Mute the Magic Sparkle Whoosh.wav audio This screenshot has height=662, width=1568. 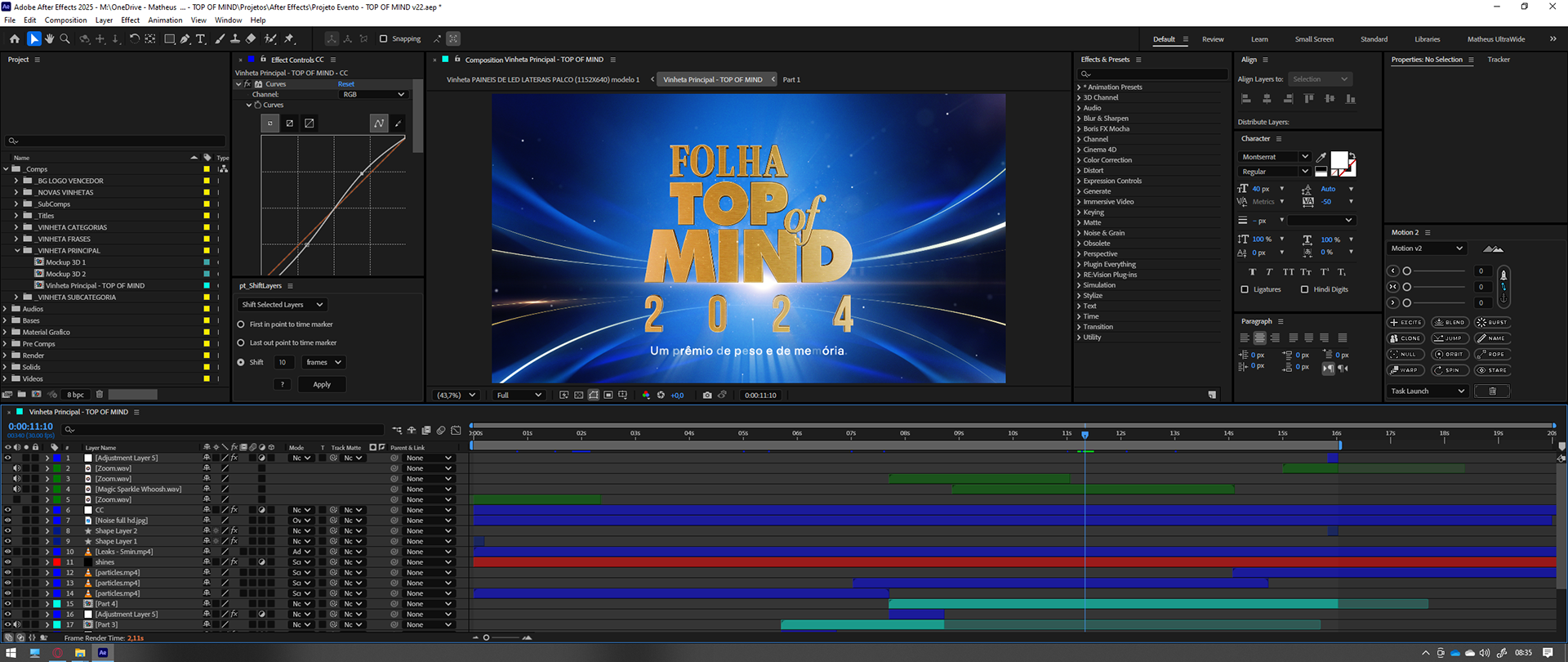point(17,490)
